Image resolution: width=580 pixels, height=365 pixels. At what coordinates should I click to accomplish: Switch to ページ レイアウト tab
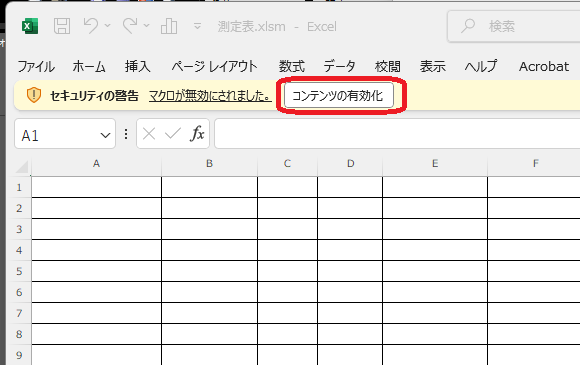coord(214,67)
